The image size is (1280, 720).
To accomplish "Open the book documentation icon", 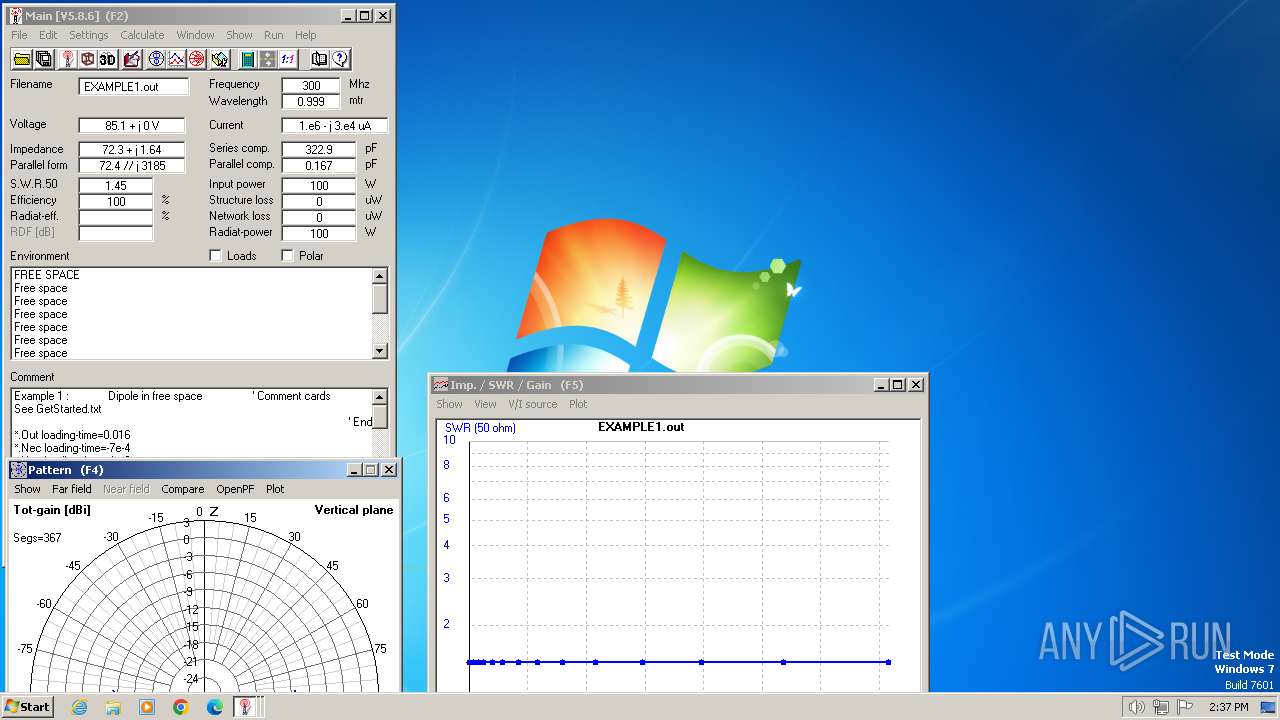I will pos(319,59).
